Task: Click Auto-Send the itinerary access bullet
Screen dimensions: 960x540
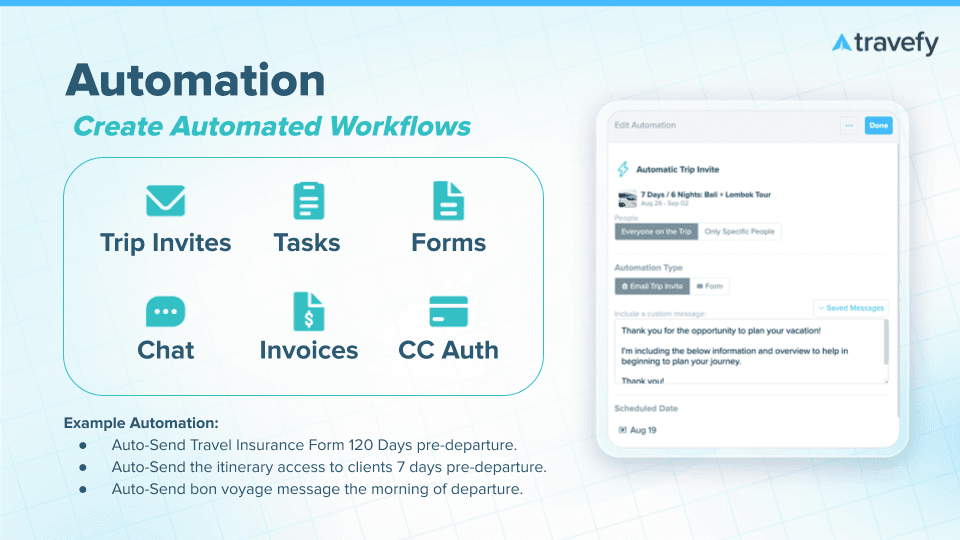Action: (329, 467)
